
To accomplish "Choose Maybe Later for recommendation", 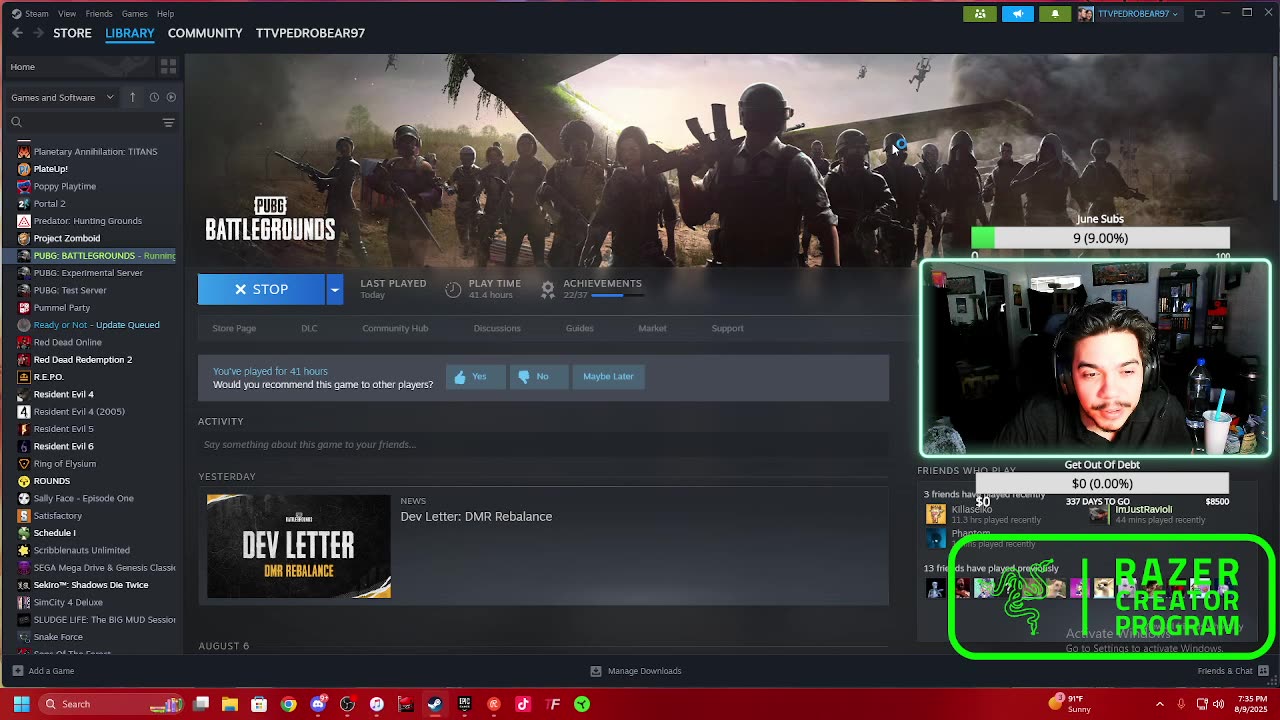I will pos(608,377).
